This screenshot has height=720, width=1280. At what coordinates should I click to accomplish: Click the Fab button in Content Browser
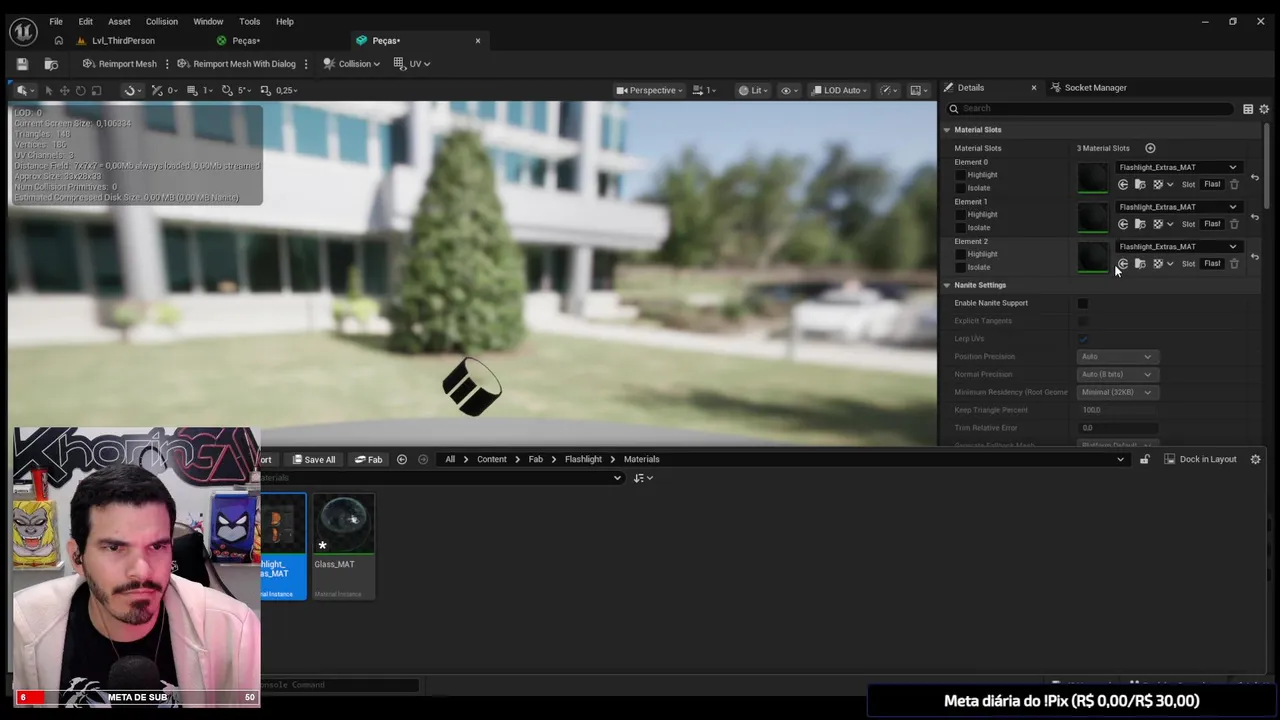point(368,460)
